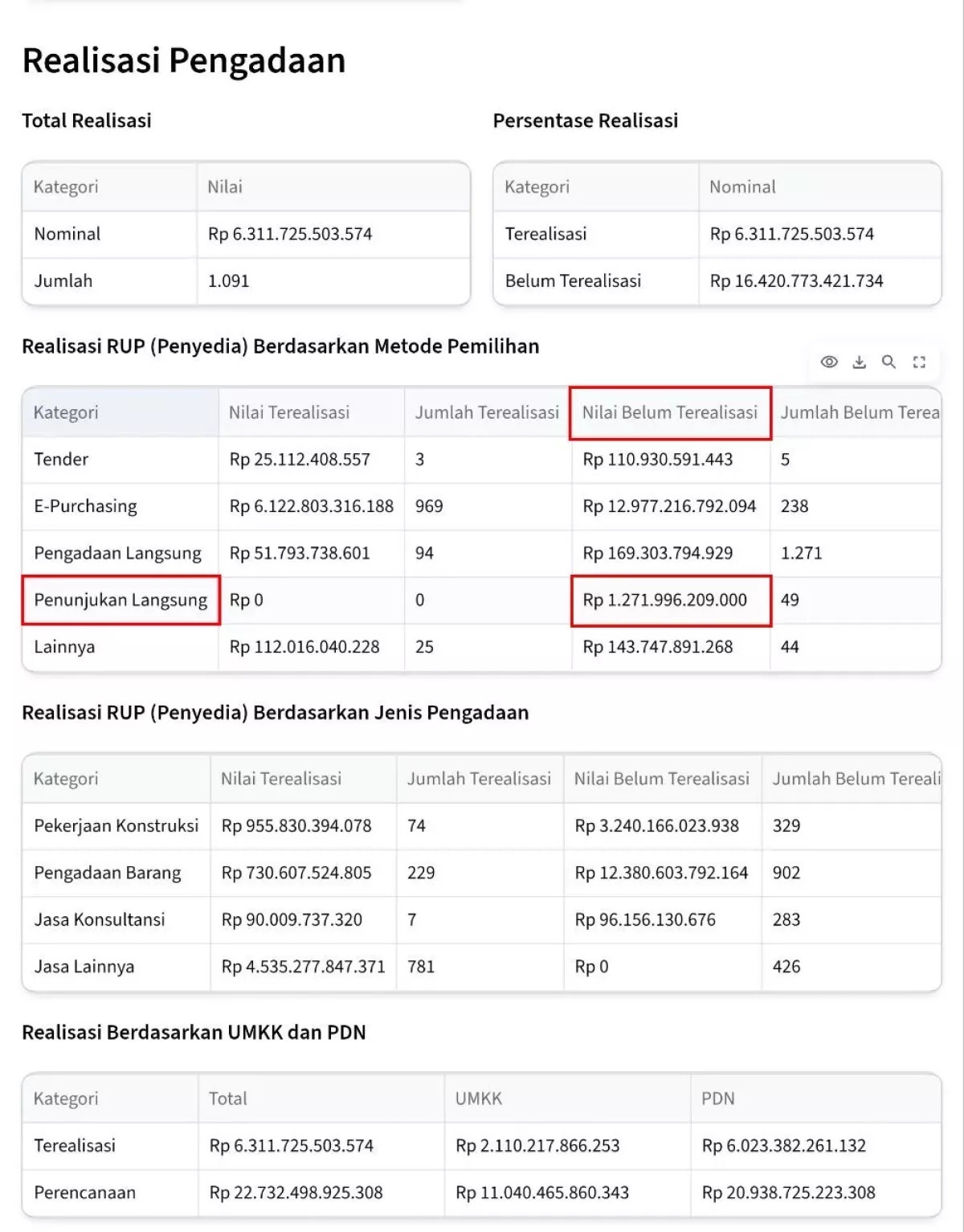Click cell Rp 143.747.891.268
Image resolution: width=964 pixels, height=1232 pixels.
pos(671,647)
